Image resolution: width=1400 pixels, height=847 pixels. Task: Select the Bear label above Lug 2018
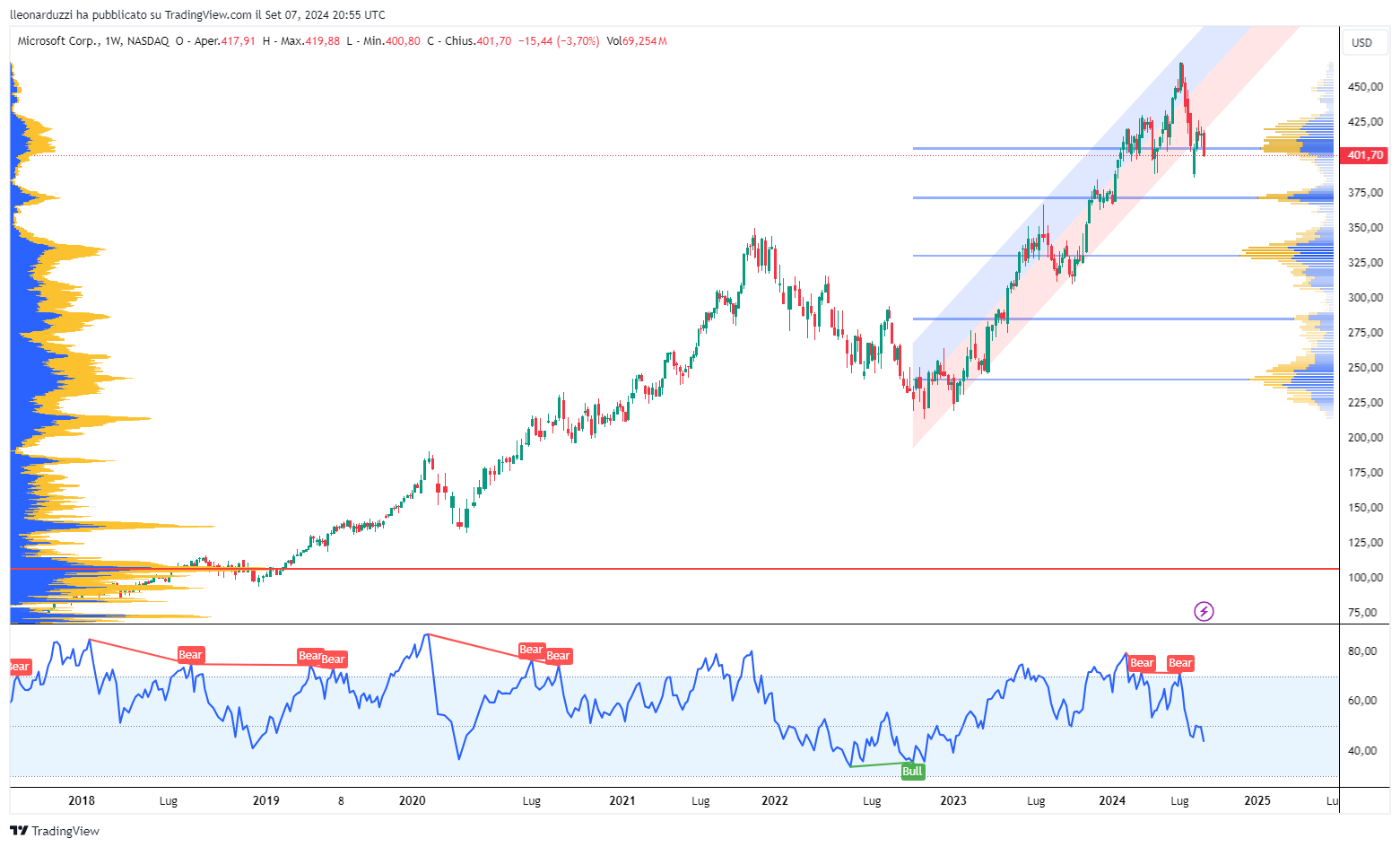pyautogui.click(x=190, y=655)
